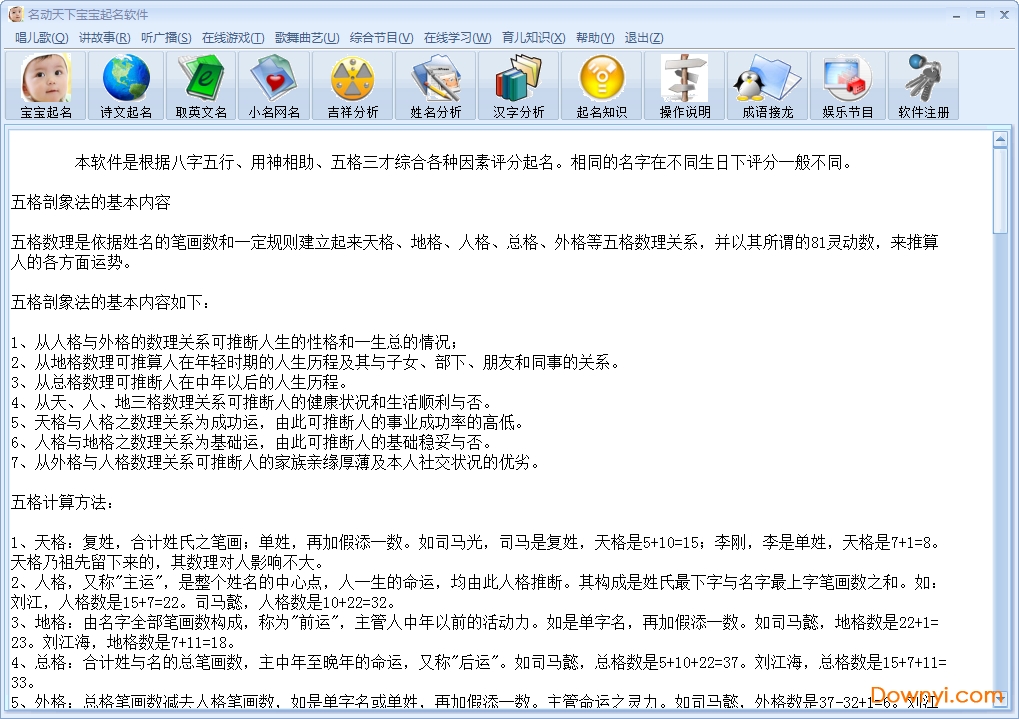The height and width of the screenshot is (719, 1019).
Task: Select the 小名网名 nickname icon
Action: tap(274, 86)
